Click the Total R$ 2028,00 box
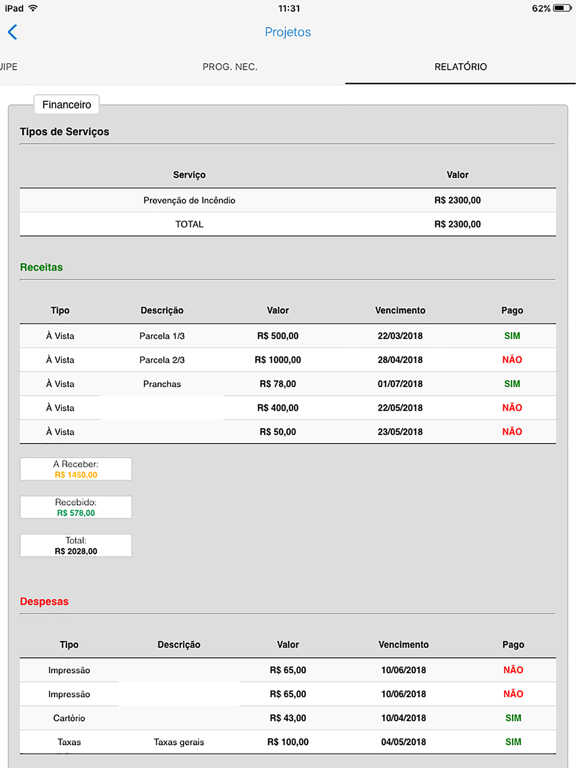This screenshot has width=576, height=768. pos(76,546)
